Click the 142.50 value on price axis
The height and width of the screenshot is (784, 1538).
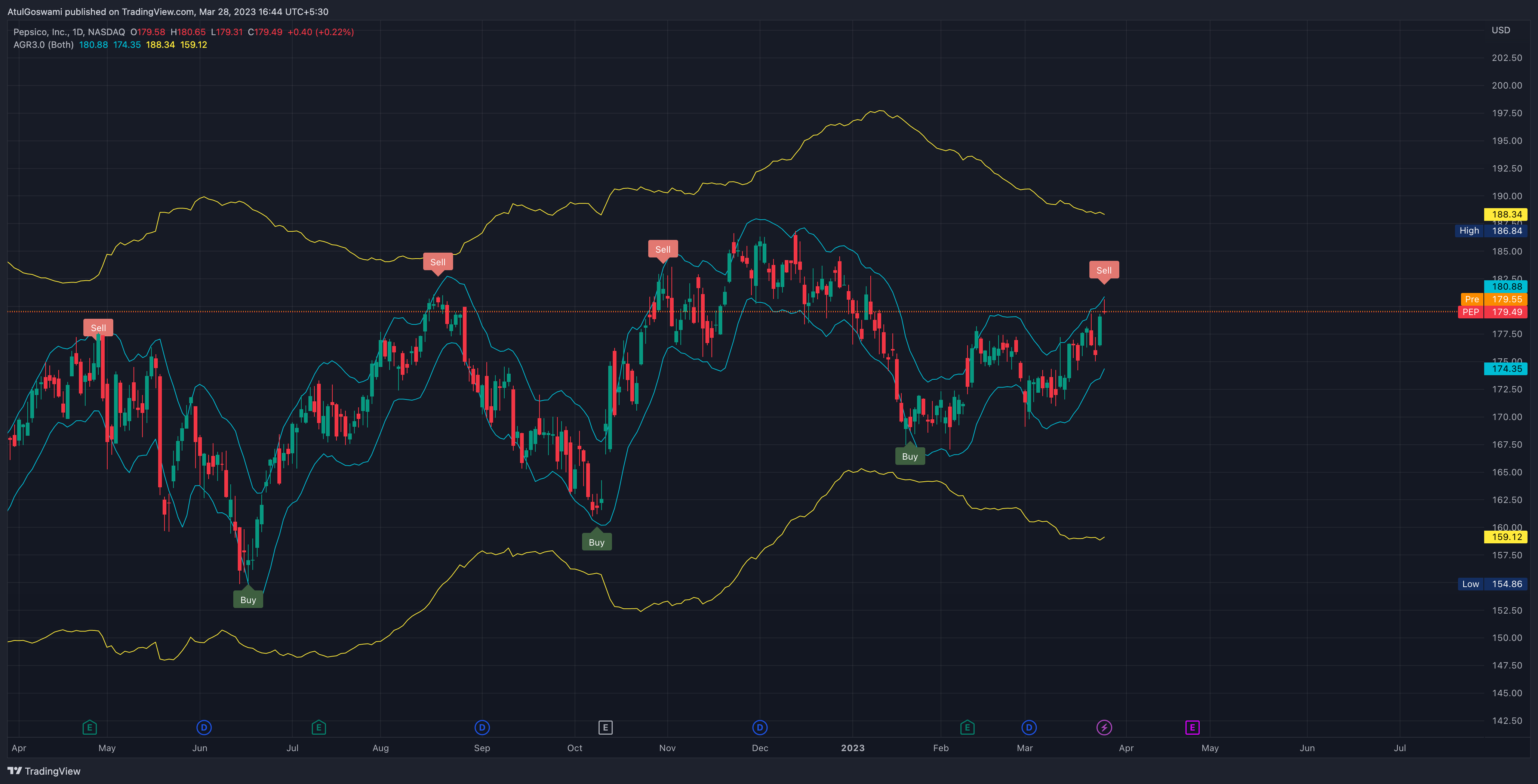[x=1507, y=721]
